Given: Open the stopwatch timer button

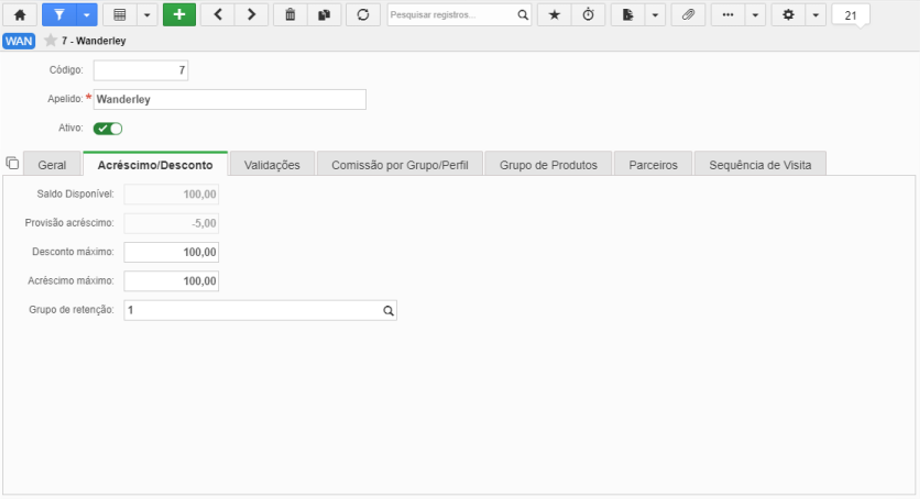Looking at the screenshot, I should click(588, 15).
